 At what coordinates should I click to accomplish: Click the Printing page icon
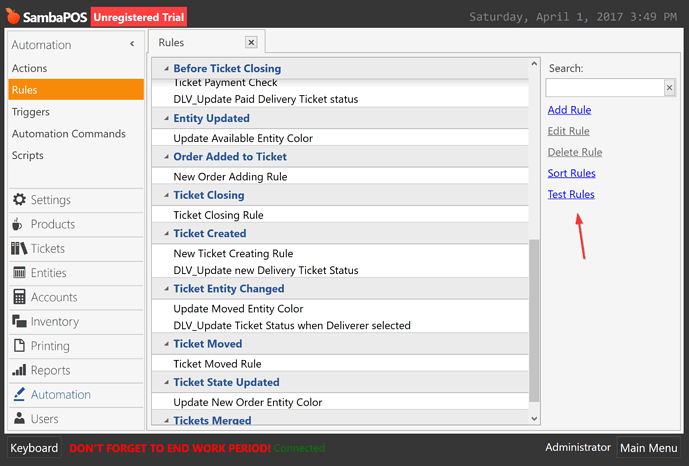pos(19,346)
